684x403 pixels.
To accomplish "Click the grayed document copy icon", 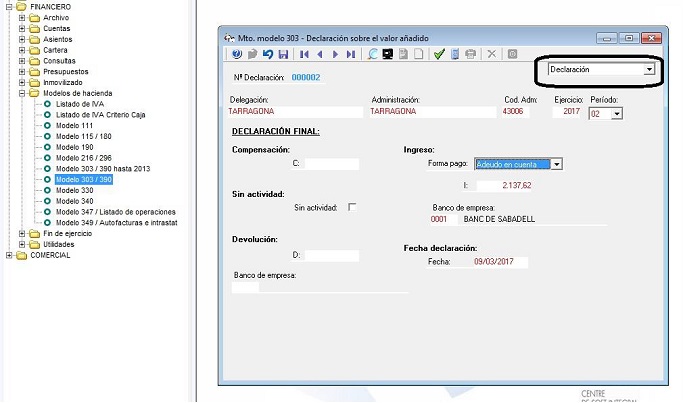I will pyautogui.click(x=403, y=54).
